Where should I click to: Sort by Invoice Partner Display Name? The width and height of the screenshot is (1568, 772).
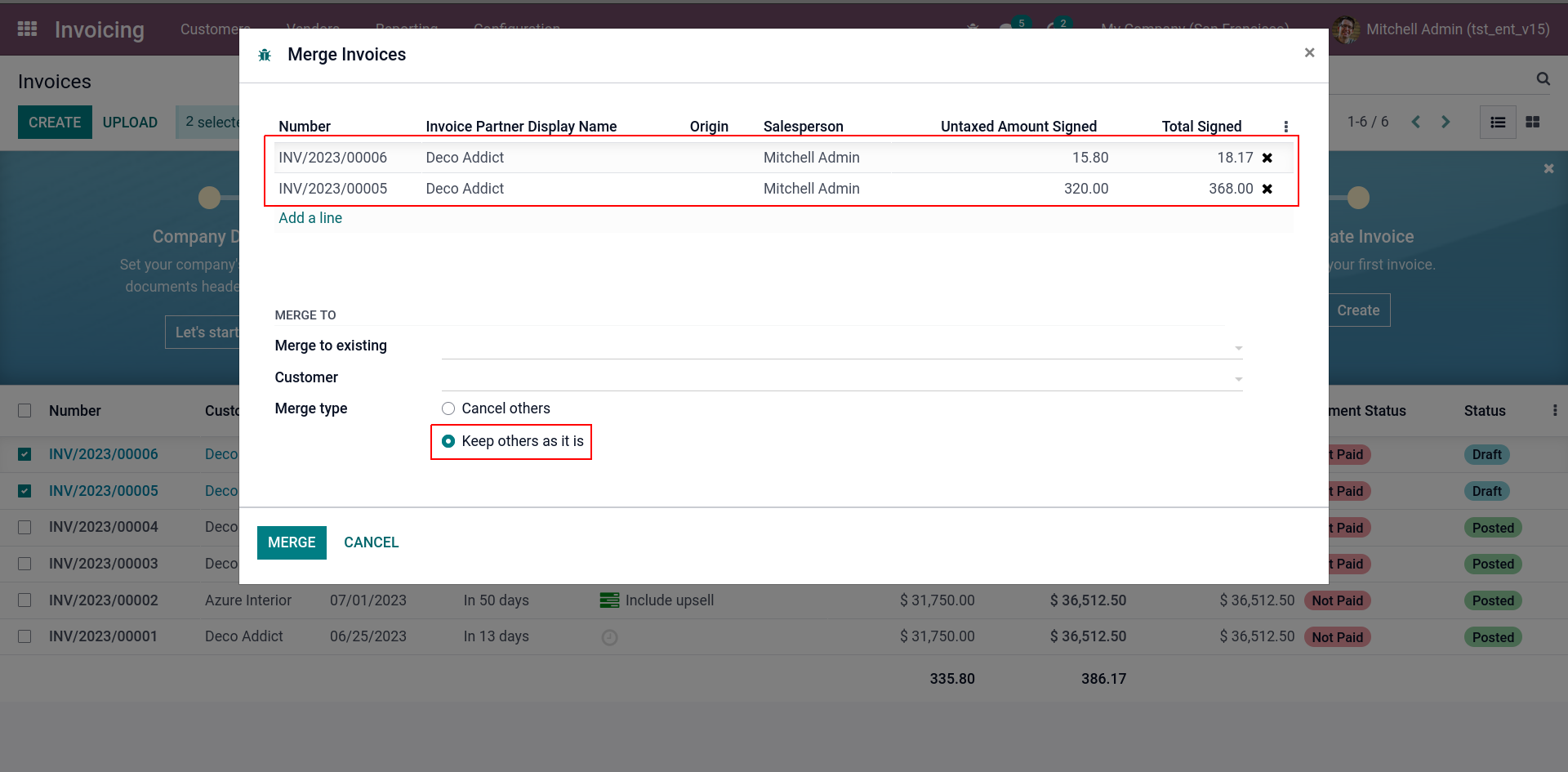point(521,127)
